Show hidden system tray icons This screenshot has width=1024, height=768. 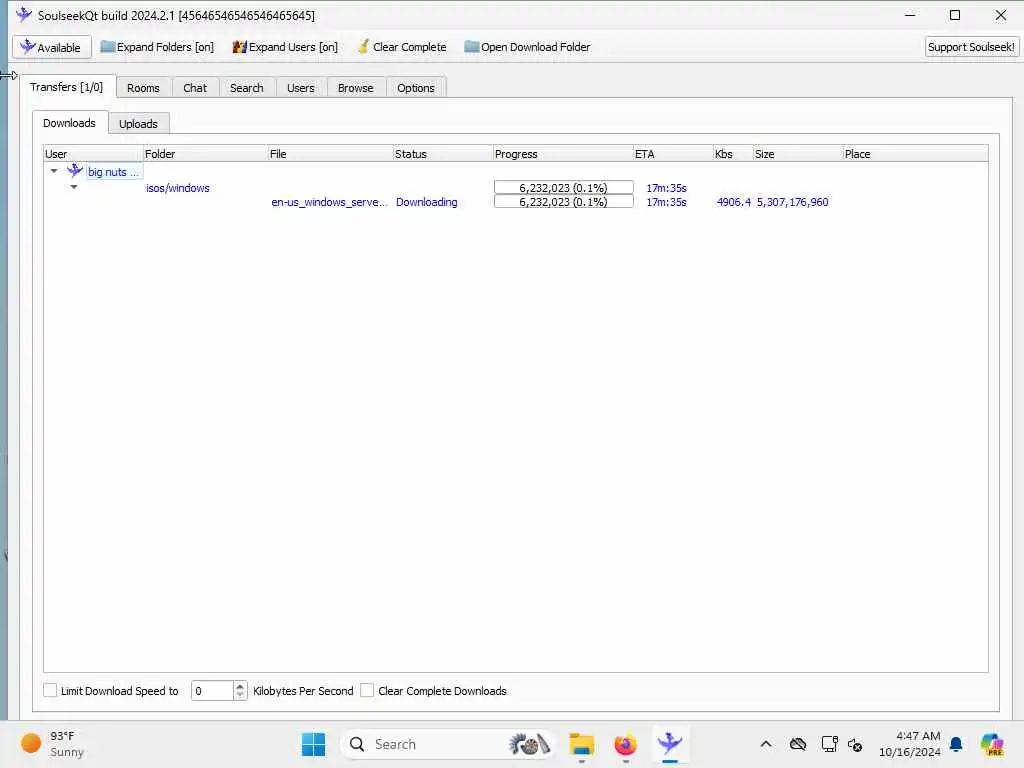(x=766, y=744)
